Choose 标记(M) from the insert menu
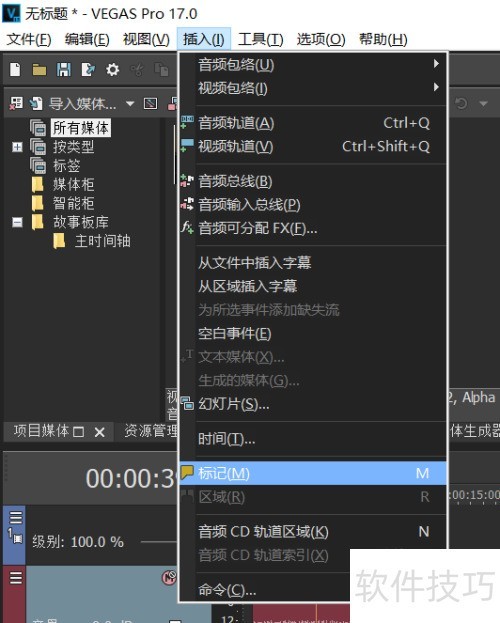The height and width of the screenshot is (623, 500). point(313,473)
